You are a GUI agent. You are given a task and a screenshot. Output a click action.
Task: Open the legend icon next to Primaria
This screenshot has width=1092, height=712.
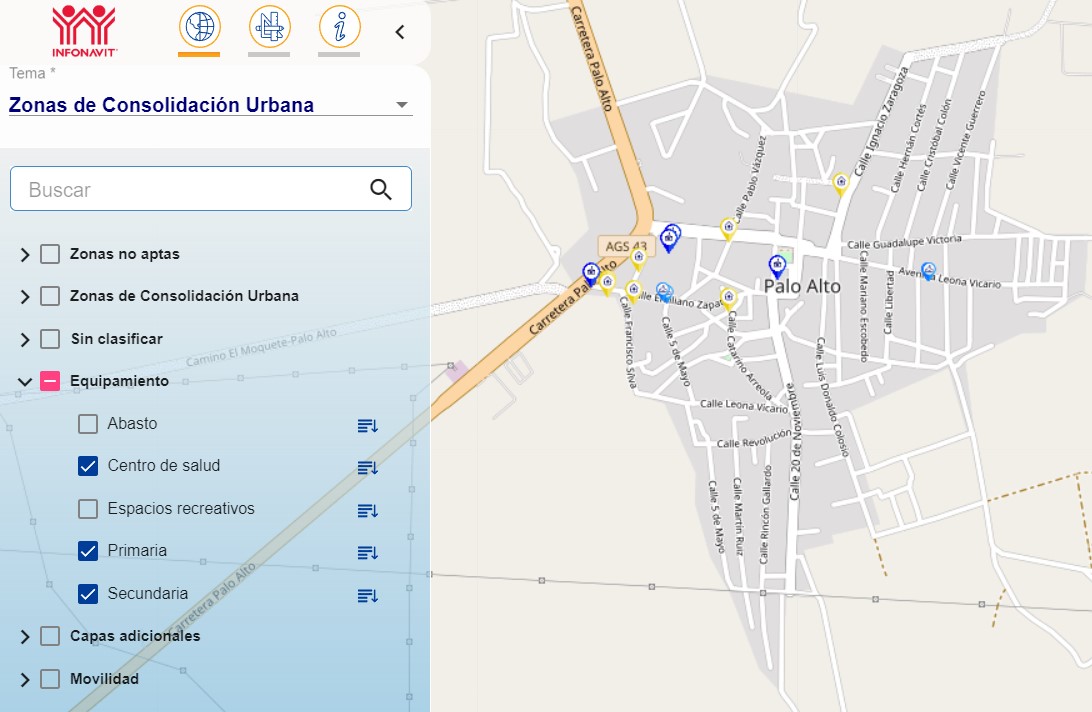[368, 553]
